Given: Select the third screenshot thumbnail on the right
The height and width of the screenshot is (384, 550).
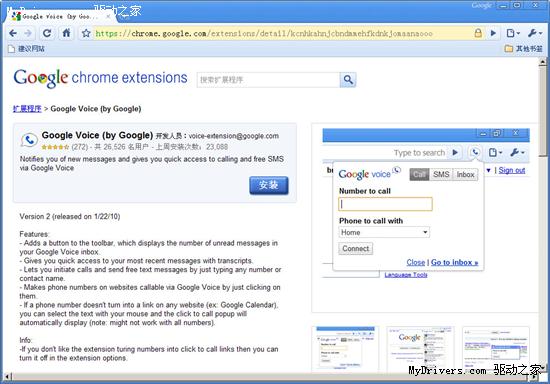Looking at the screenshot, I should (x=495, y=349).
